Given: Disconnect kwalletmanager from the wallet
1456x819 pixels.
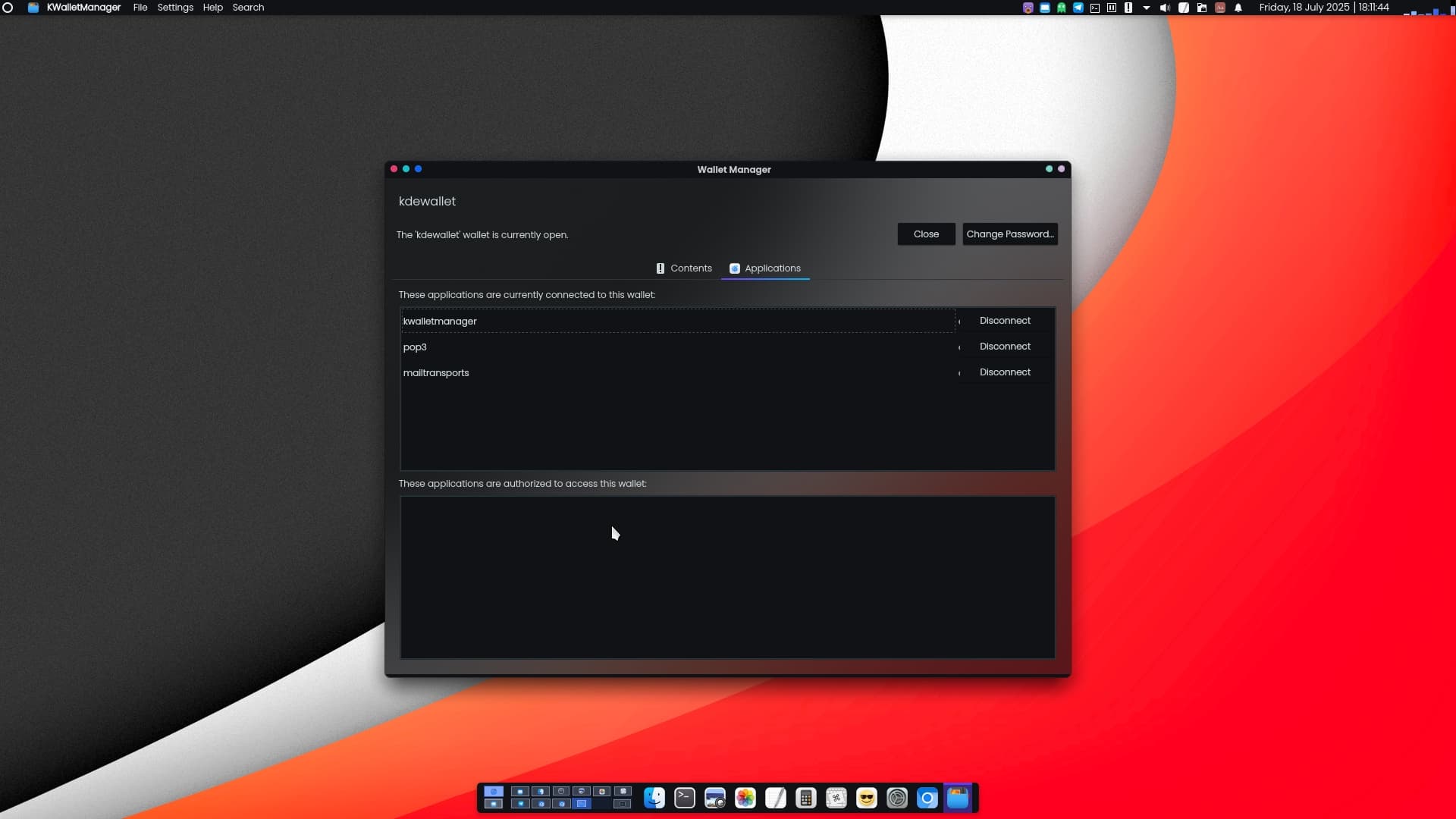Looking at the screenshot, I should (1005, 321).
